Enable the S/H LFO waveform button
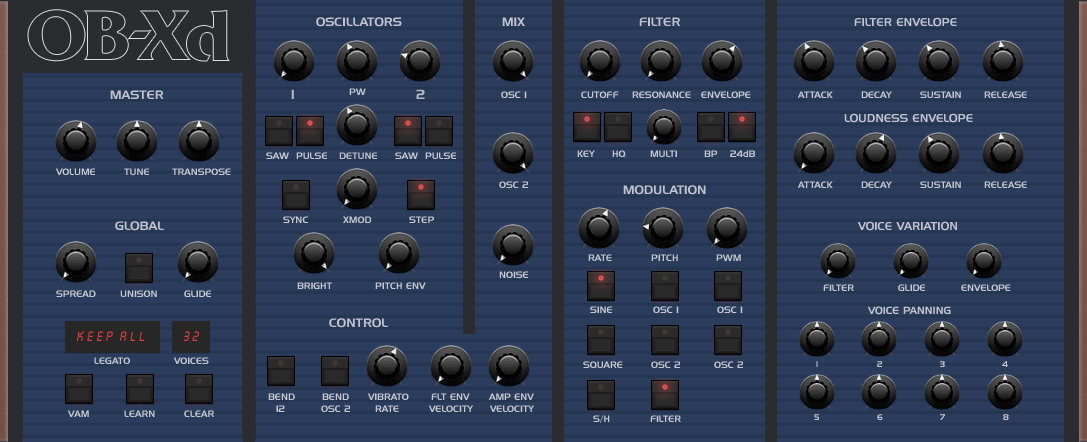This screenshot has width=1087, height=442. (x=600, y=395)
